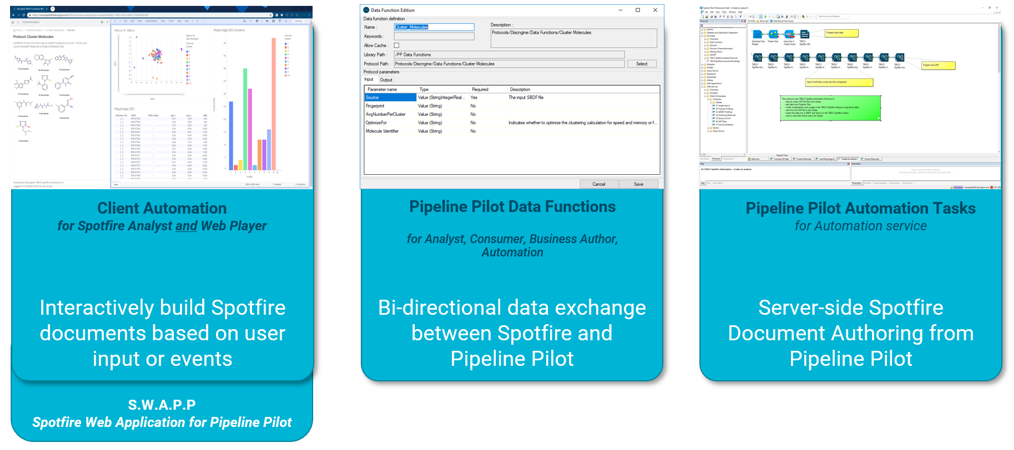The height and width of the screenshot is (450, 1014).
Task: Click the Maybridge 200 table title
Action: pos(124,109)
